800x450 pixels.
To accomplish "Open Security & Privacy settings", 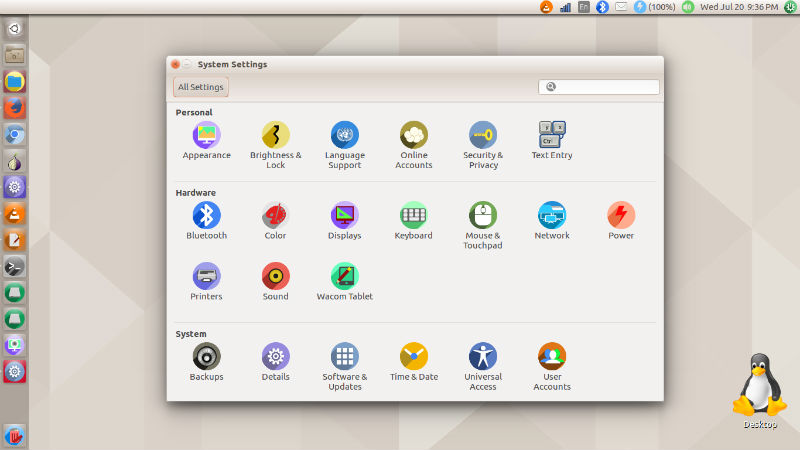I will point(483,145).
